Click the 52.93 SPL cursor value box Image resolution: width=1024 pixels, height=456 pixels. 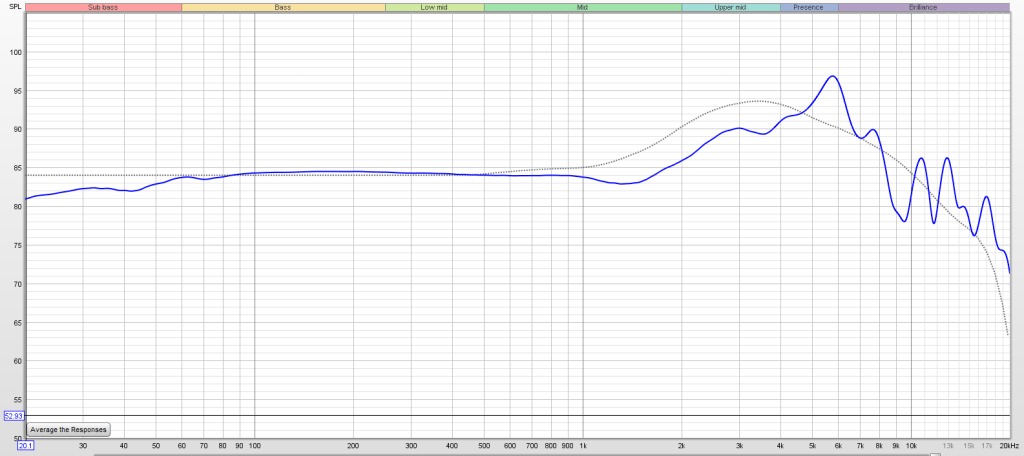[x=13, y=415]
